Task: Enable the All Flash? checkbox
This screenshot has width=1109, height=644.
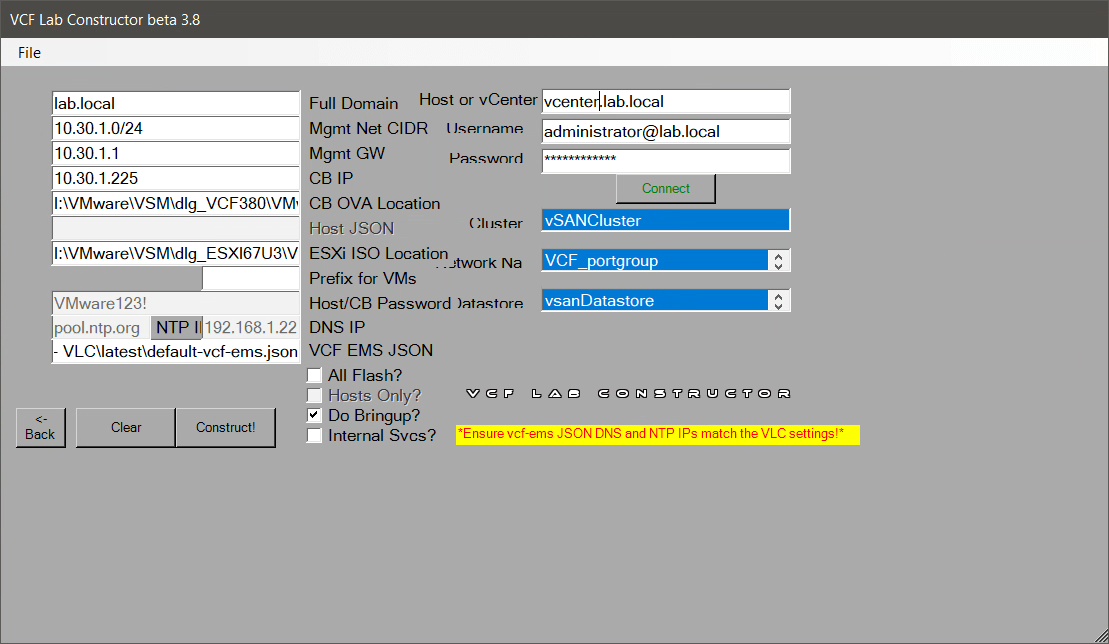Action: (315, 375)
